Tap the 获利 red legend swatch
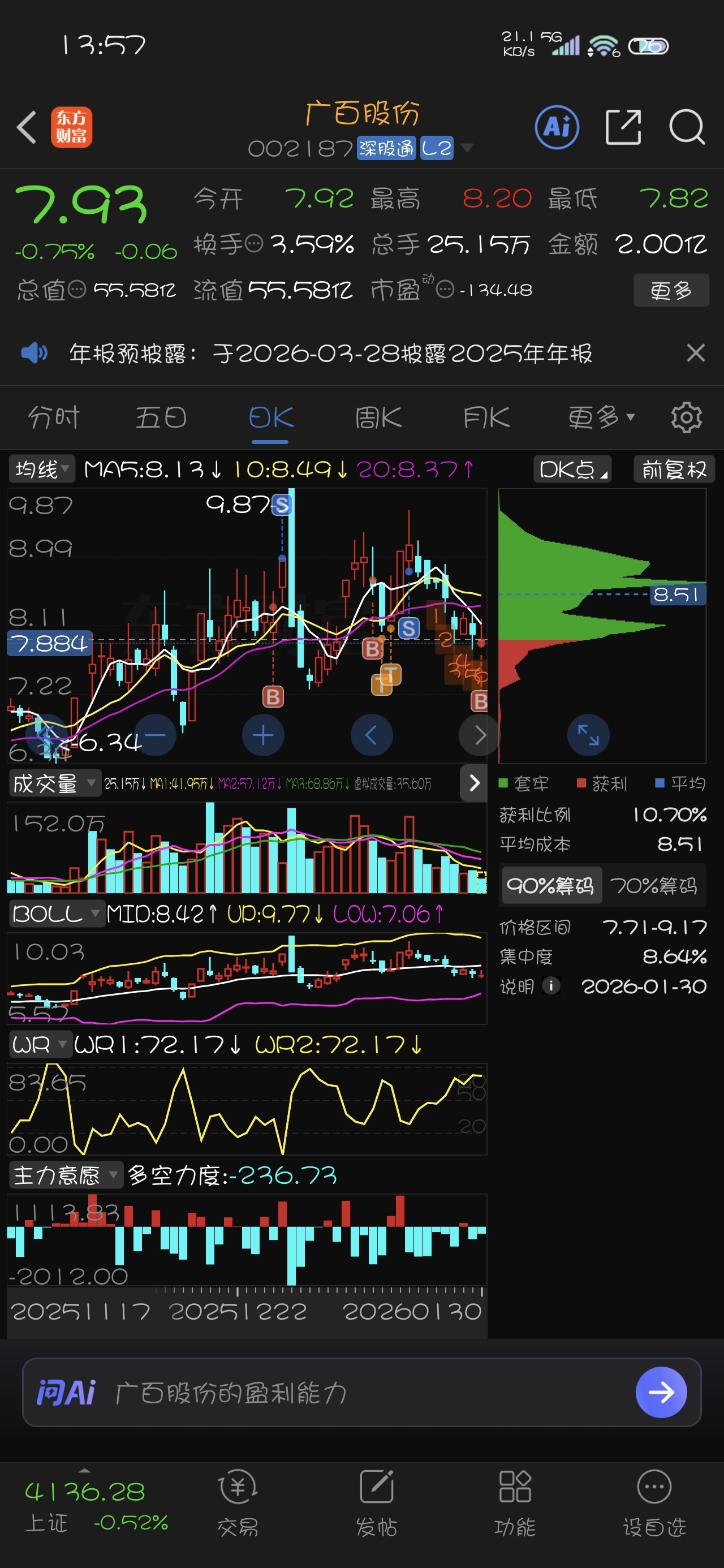Viewport: 724px width, 1568px height. [581, 783]
